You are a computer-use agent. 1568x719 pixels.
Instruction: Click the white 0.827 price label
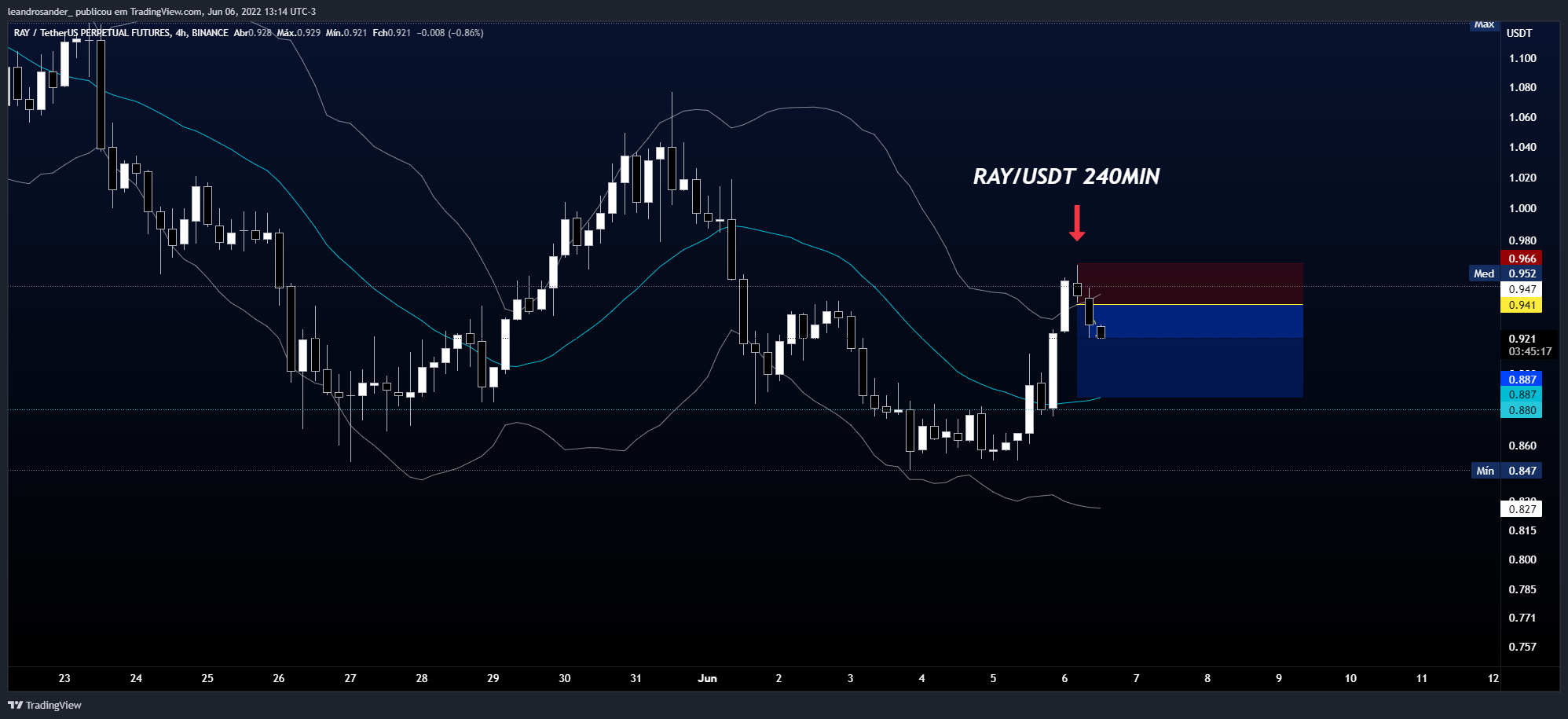tap(1522, 509)
